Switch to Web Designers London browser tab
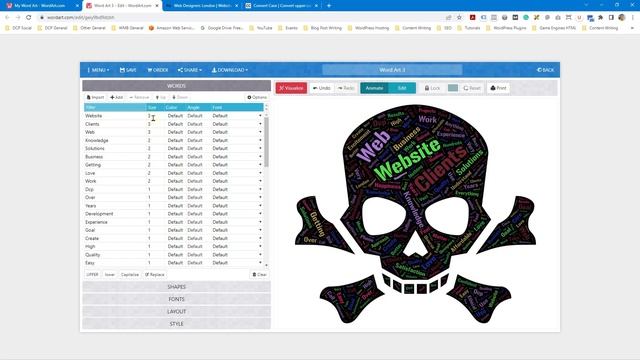The image size is (640, 360). [x=202, y=6]
